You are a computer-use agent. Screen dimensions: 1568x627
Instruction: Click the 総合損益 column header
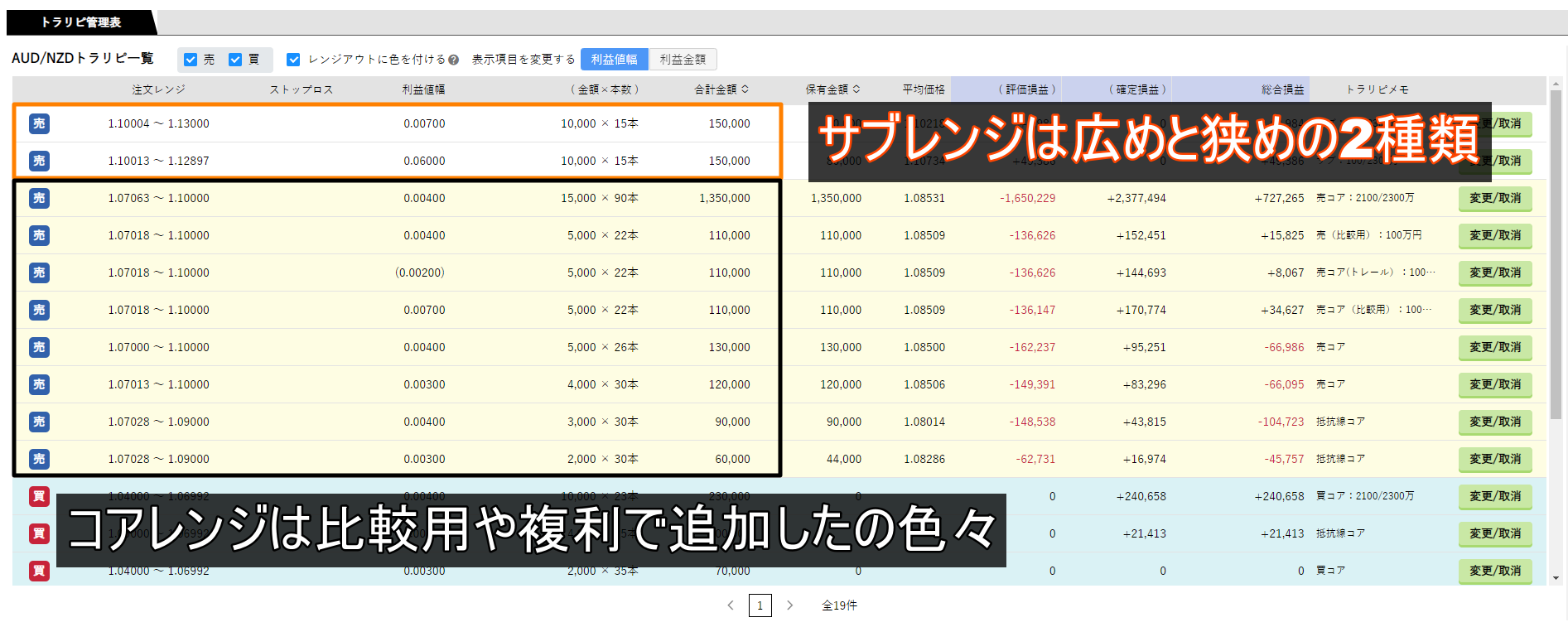pos(1283,89)
